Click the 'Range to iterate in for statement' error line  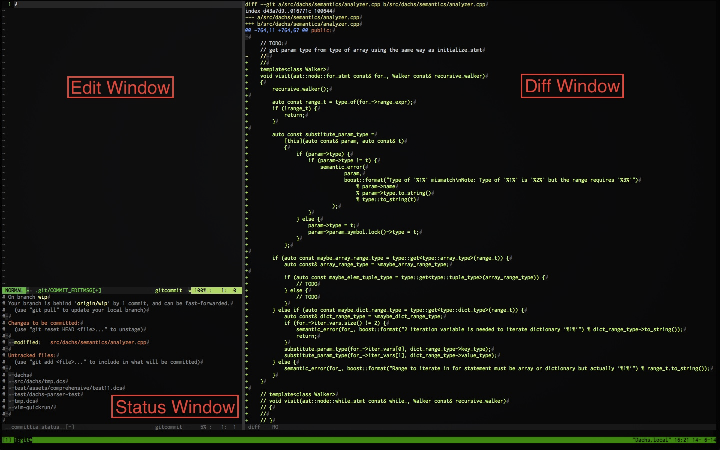pos(499,368)
